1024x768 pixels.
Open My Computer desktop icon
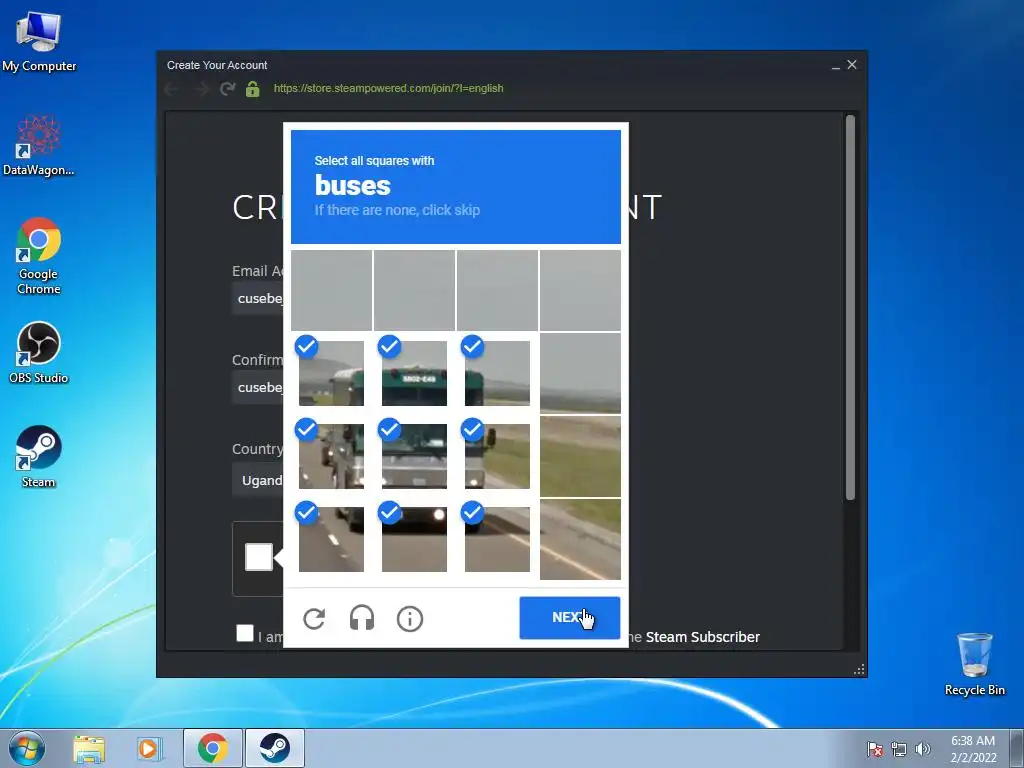(39, 41)
